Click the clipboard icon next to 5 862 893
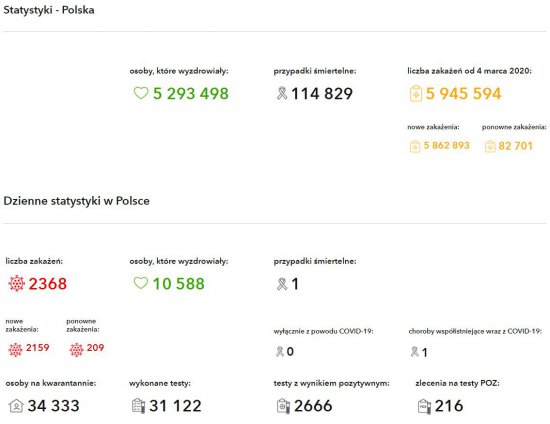The image size is (550, 424). pyautogui.click(x=415, y=146)
